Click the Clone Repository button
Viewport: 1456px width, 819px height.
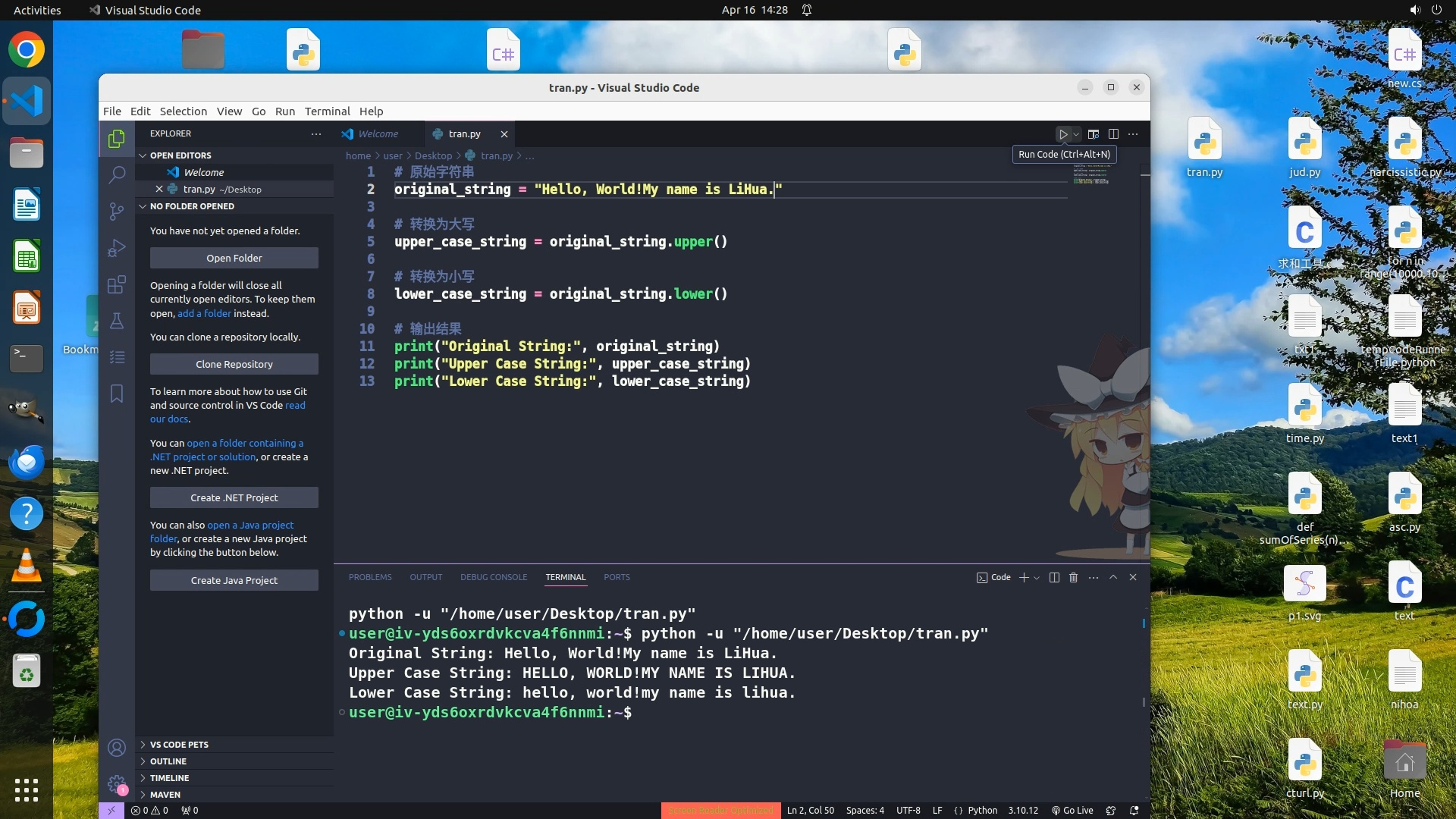tap(234, 365)
